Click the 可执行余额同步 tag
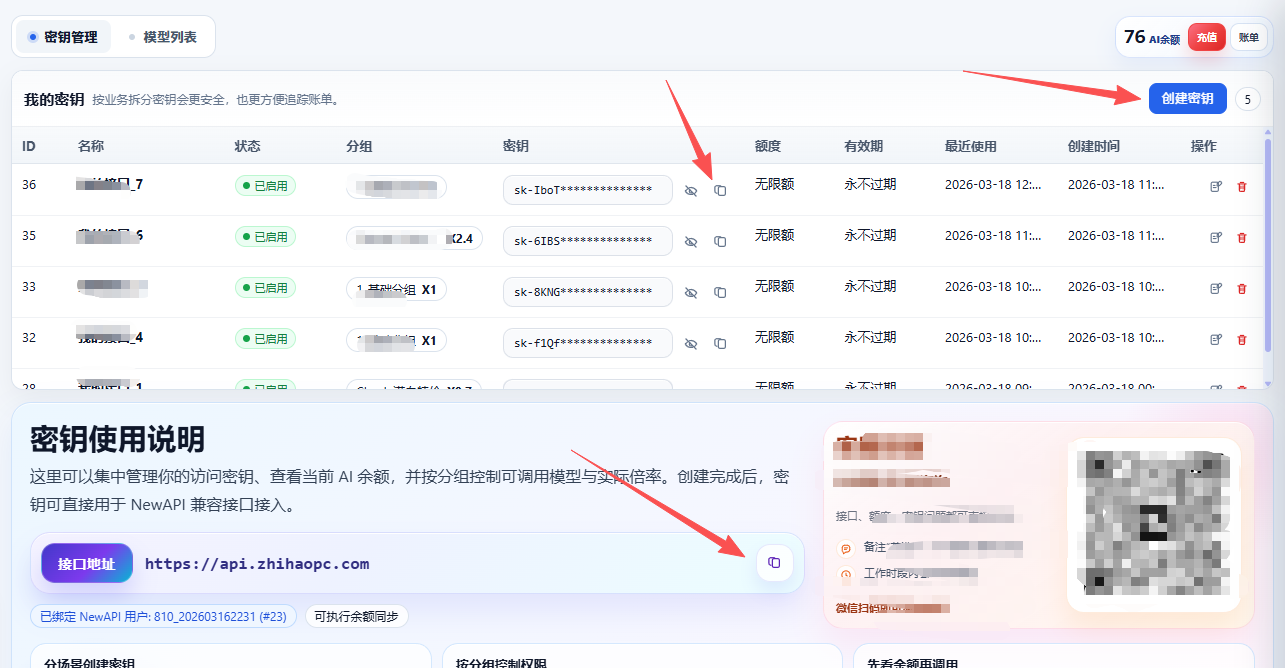1285x668 pixels. [x=356, y=617]
